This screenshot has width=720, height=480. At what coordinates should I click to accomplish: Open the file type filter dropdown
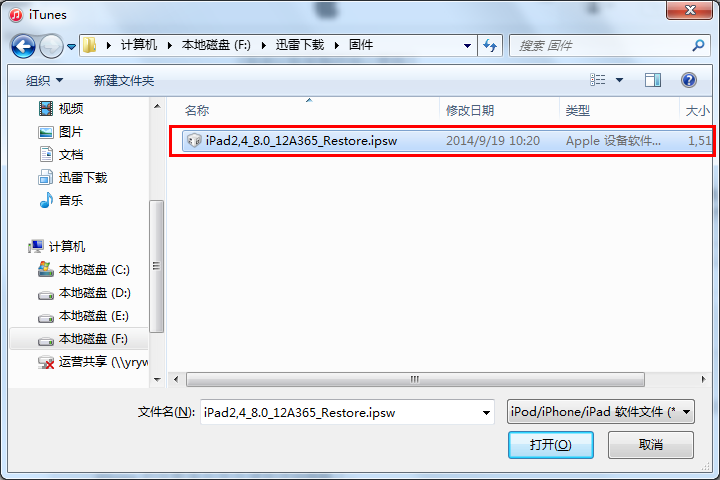[x=601, y=412]
